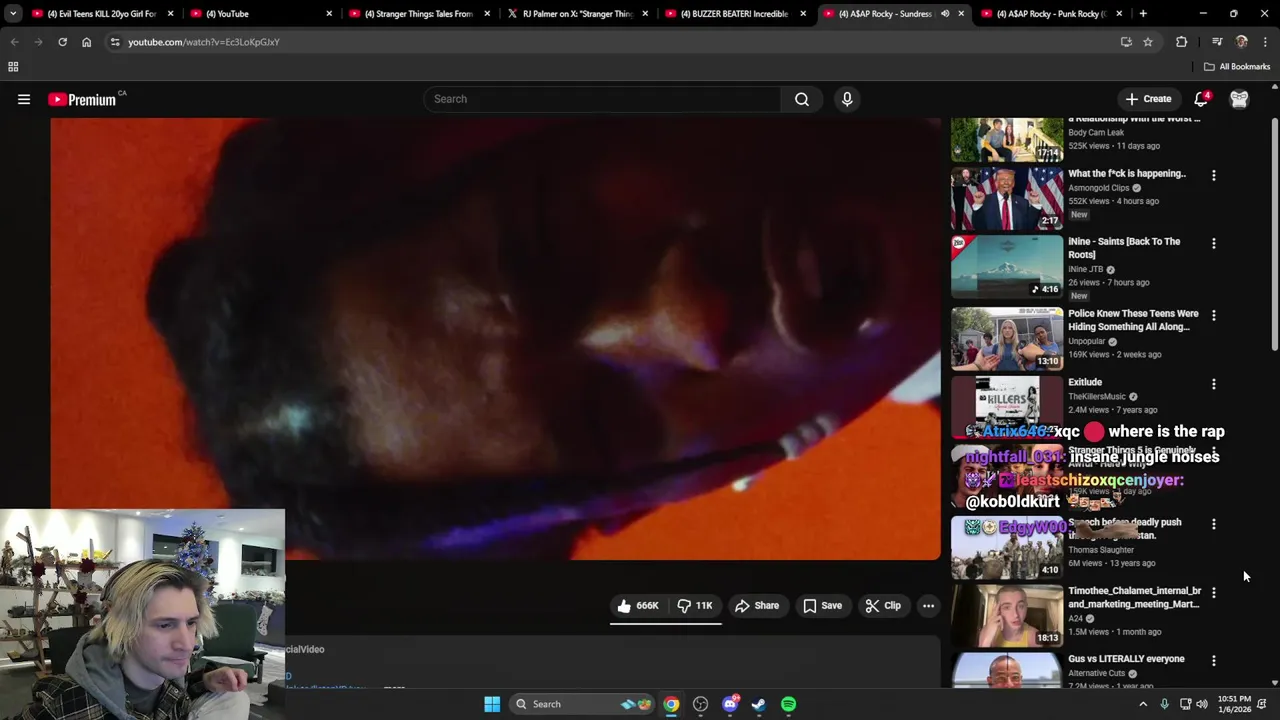Go back in browser history
The image size is (1280, 720).
(x=14, y=42)
